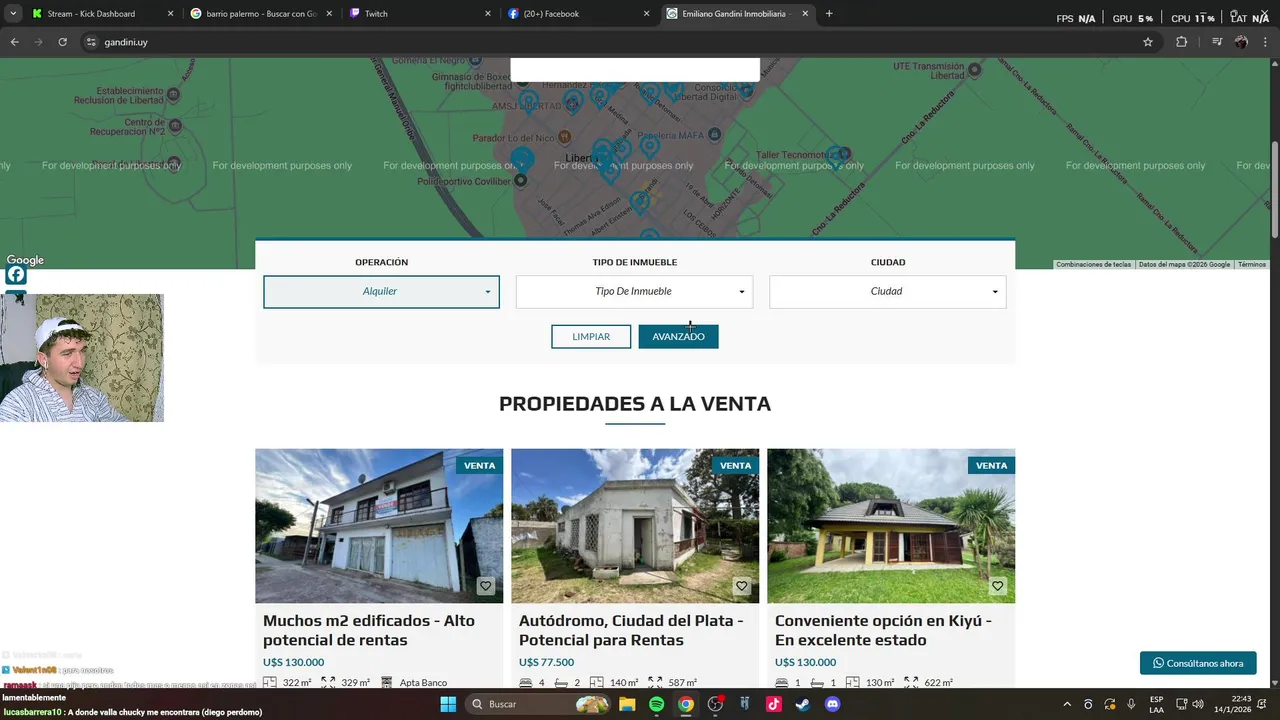Click the Parador Lo del Nico map marker

[x=564, y=137]
